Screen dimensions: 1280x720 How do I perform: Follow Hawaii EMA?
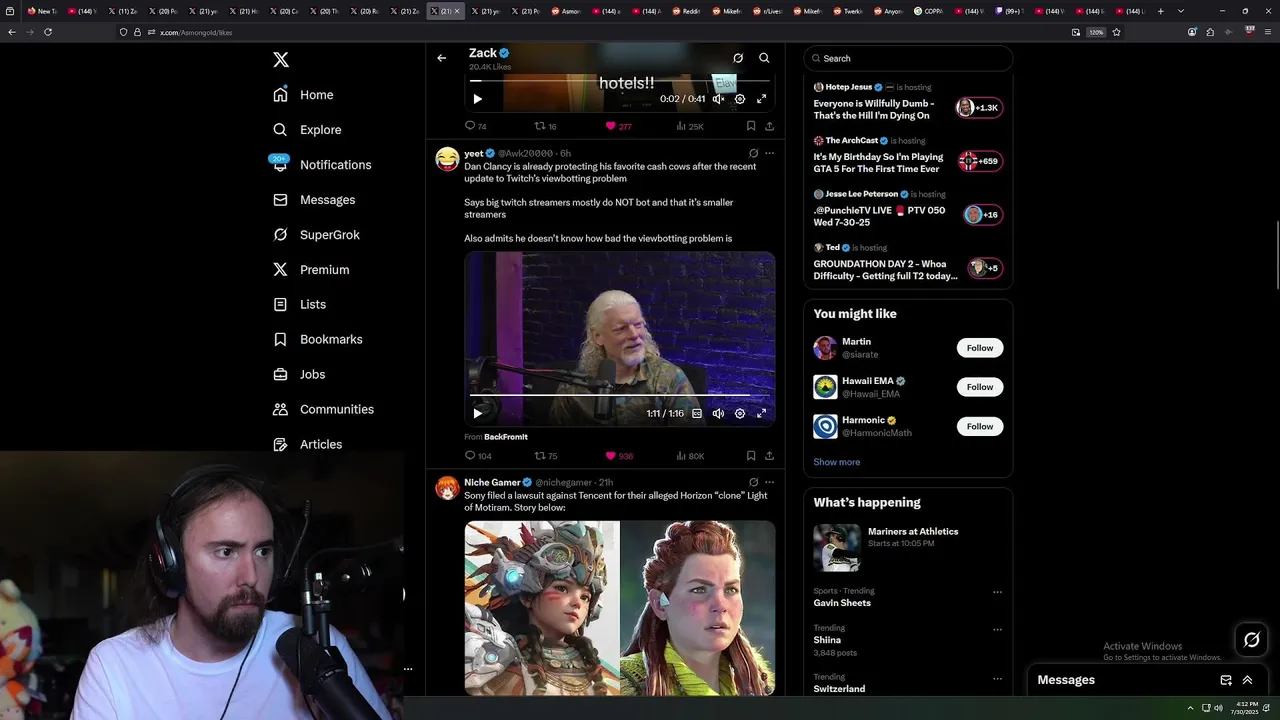(980, 387)
